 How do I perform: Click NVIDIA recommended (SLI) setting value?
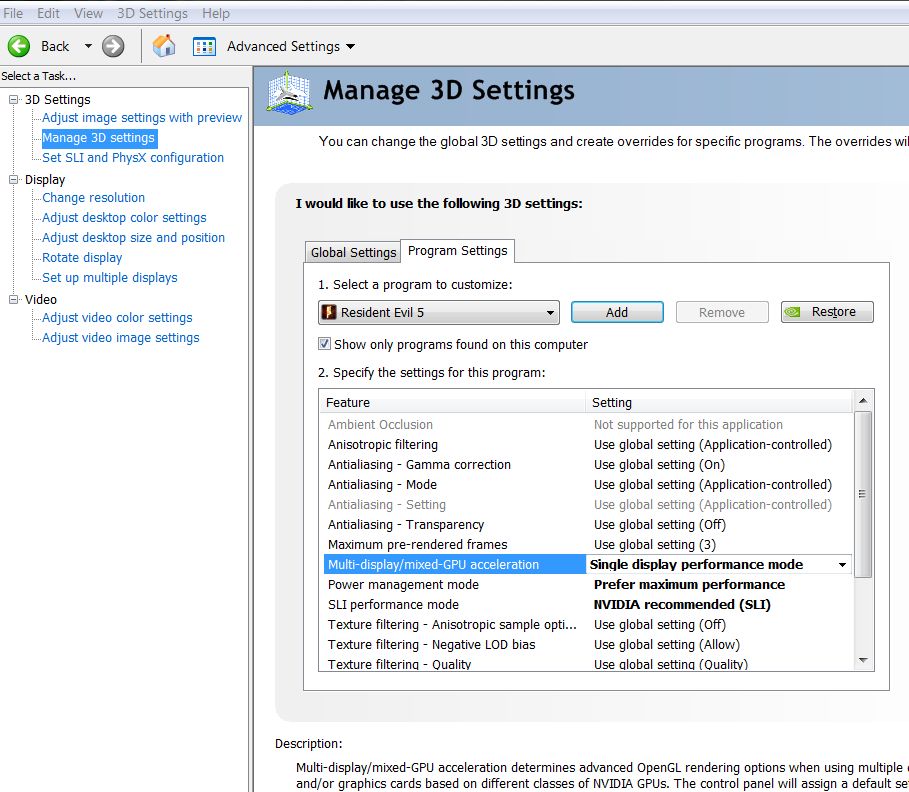682,605
